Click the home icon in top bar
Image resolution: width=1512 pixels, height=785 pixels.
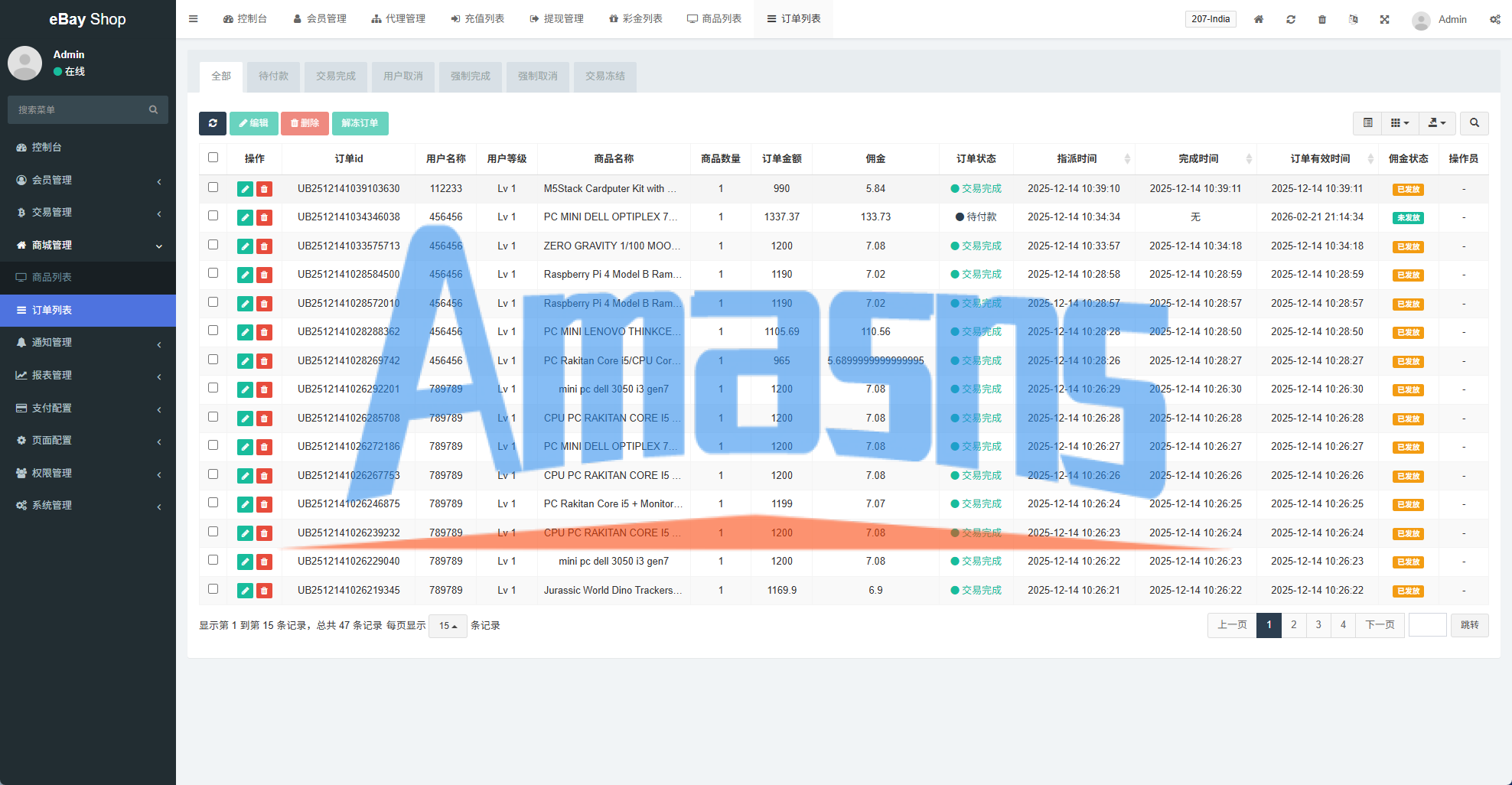coord(1259,19)
